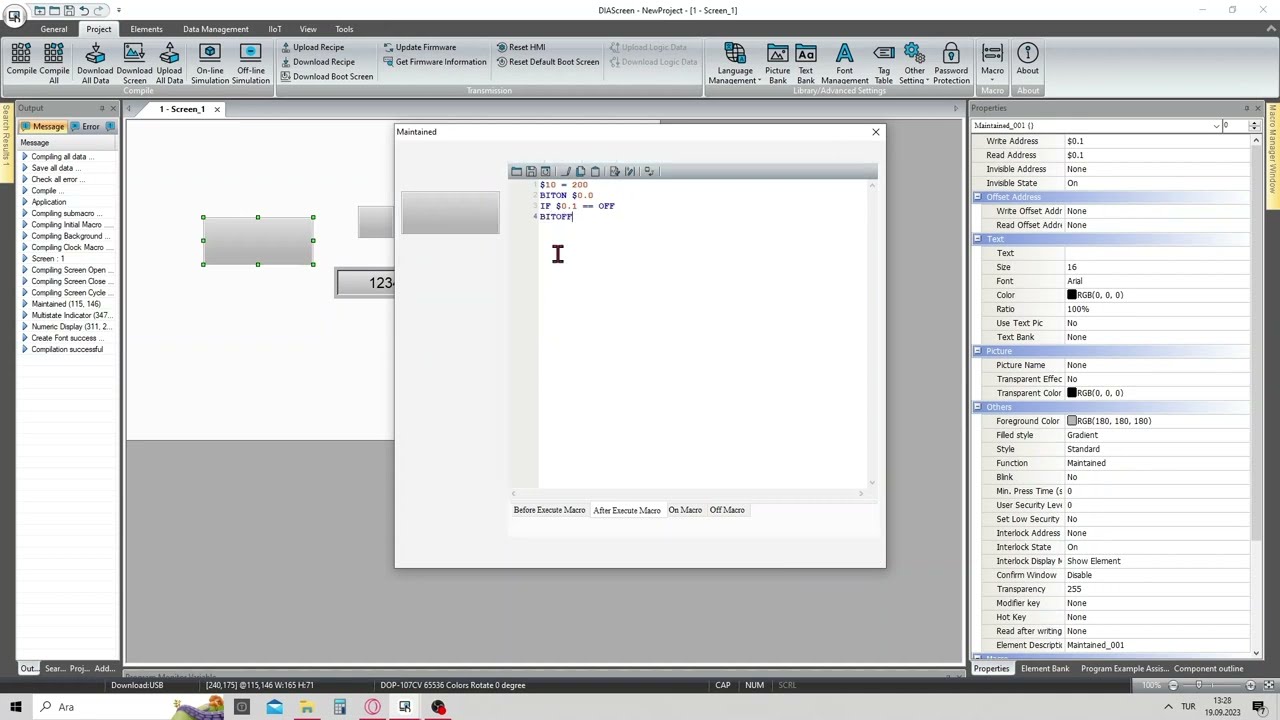This screenshot has width=1280, height=720.
Task: Collapse the Others property group
Action: [978, 407]
